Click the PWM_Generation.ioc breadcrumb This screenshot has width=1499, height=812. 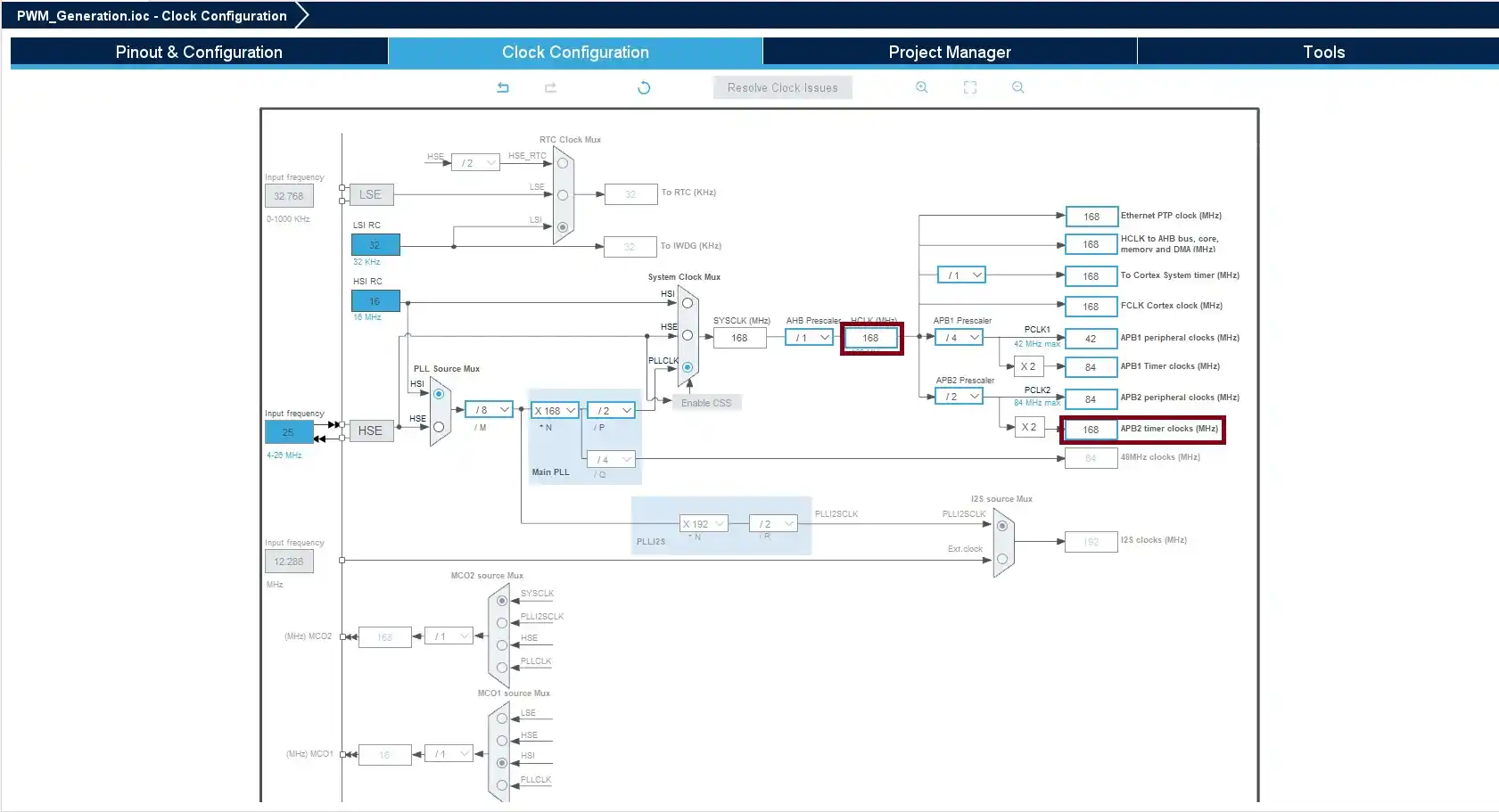point(152,15)
